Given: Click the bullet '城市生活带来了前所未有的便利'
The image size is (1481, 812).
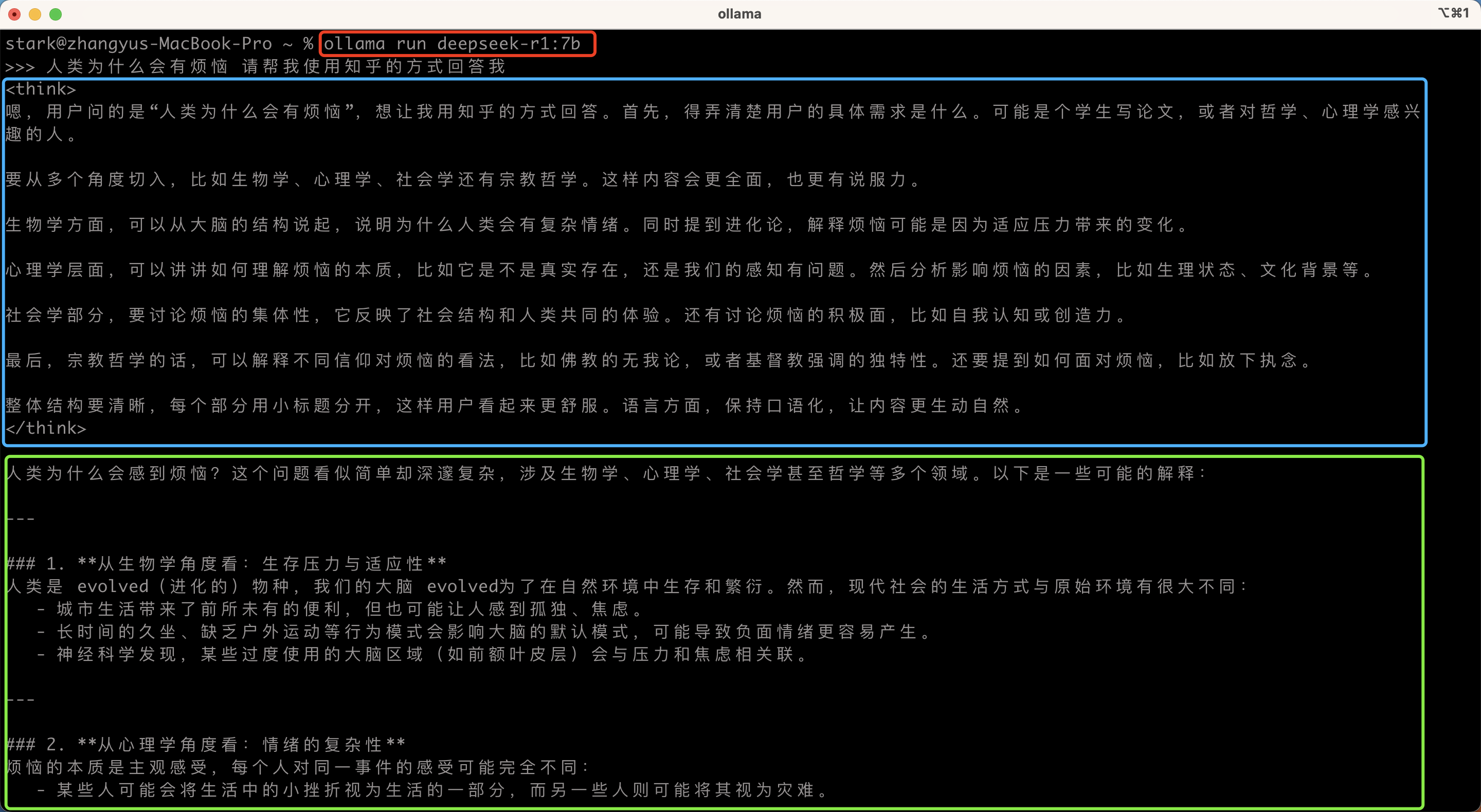Looking at the screenshot, I should [x=339, y=609].
